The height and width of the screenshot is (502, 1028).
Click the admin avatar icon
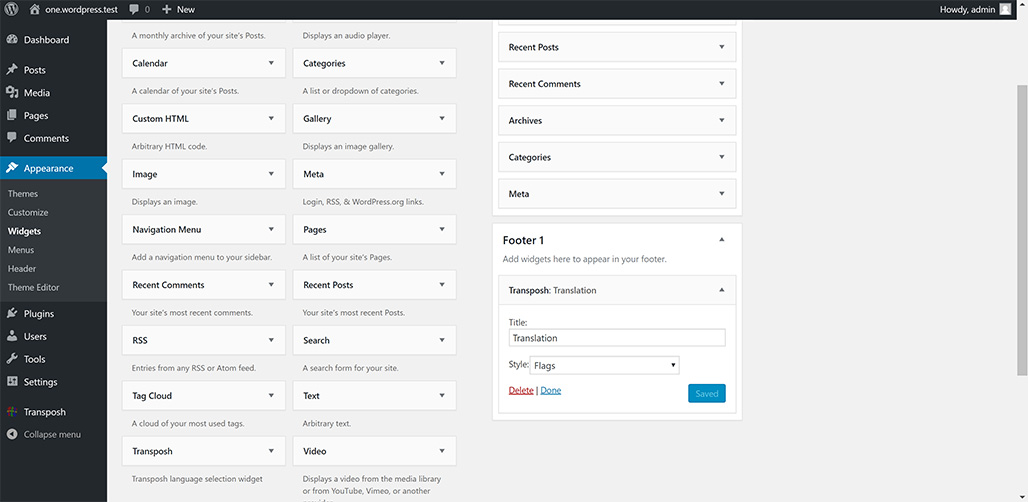pyautogui.click(x=1005, y=9)
